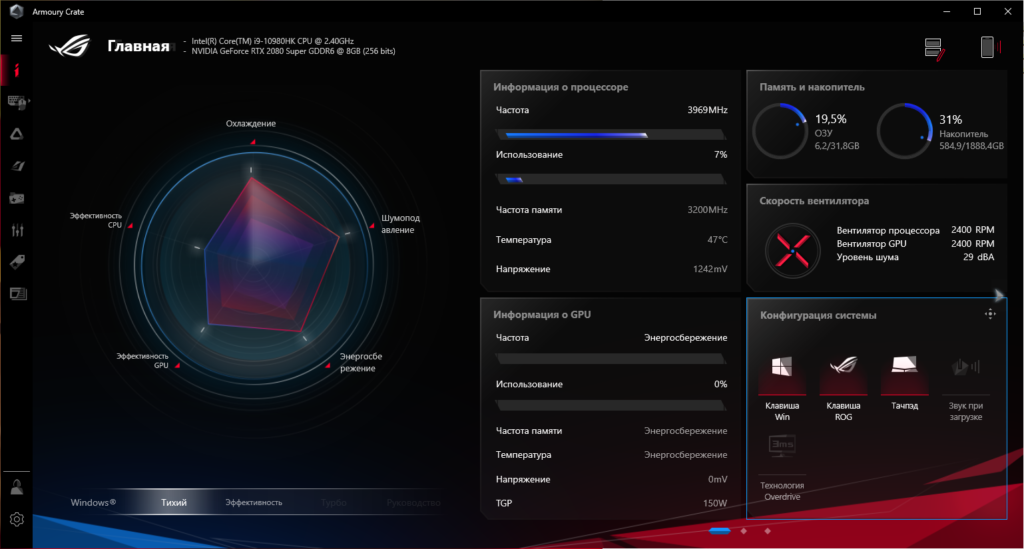Screen dimensions: 1024x549
Task: Expand the devices submenu arrow in sidebar
Action: (29, 101)
